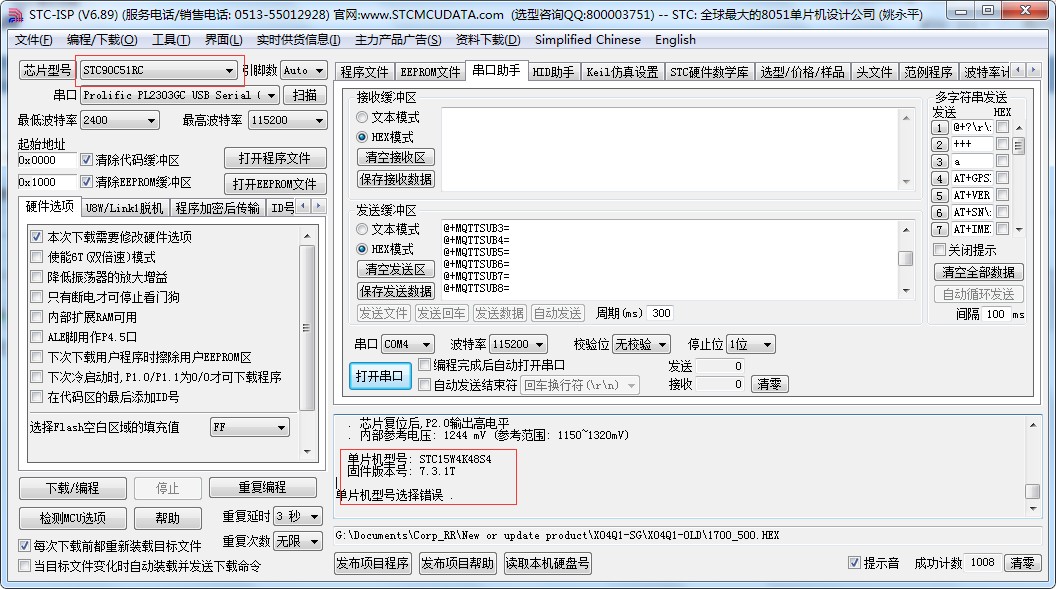The height and width of the screenshot is (589, 1056).
Task: Toggle 每次下载前都重新装载目标文件 checkbox
Action: click(x=24, y=546)
